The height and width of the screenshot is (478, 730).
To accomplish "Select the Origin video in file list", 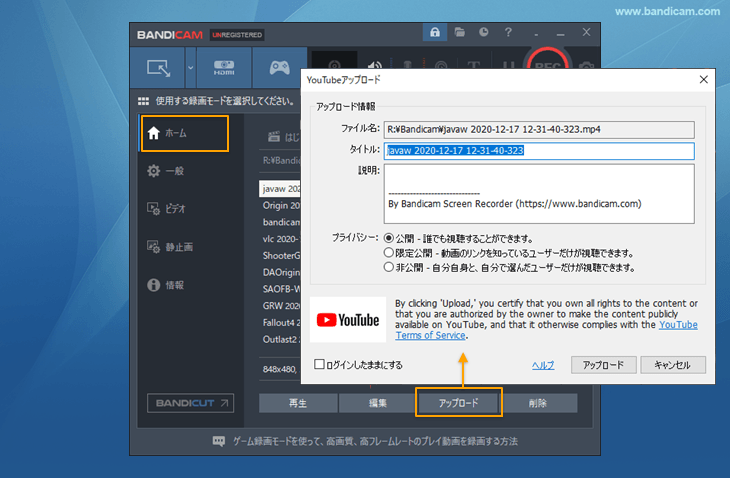I will (x=280, y=205).
